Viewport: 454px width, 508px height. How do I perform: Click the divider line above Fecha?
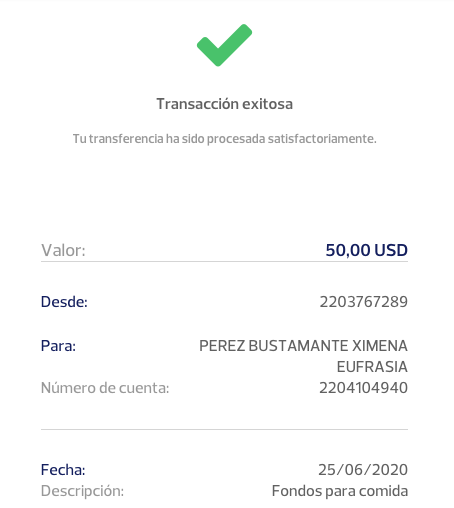coord(224,429)
